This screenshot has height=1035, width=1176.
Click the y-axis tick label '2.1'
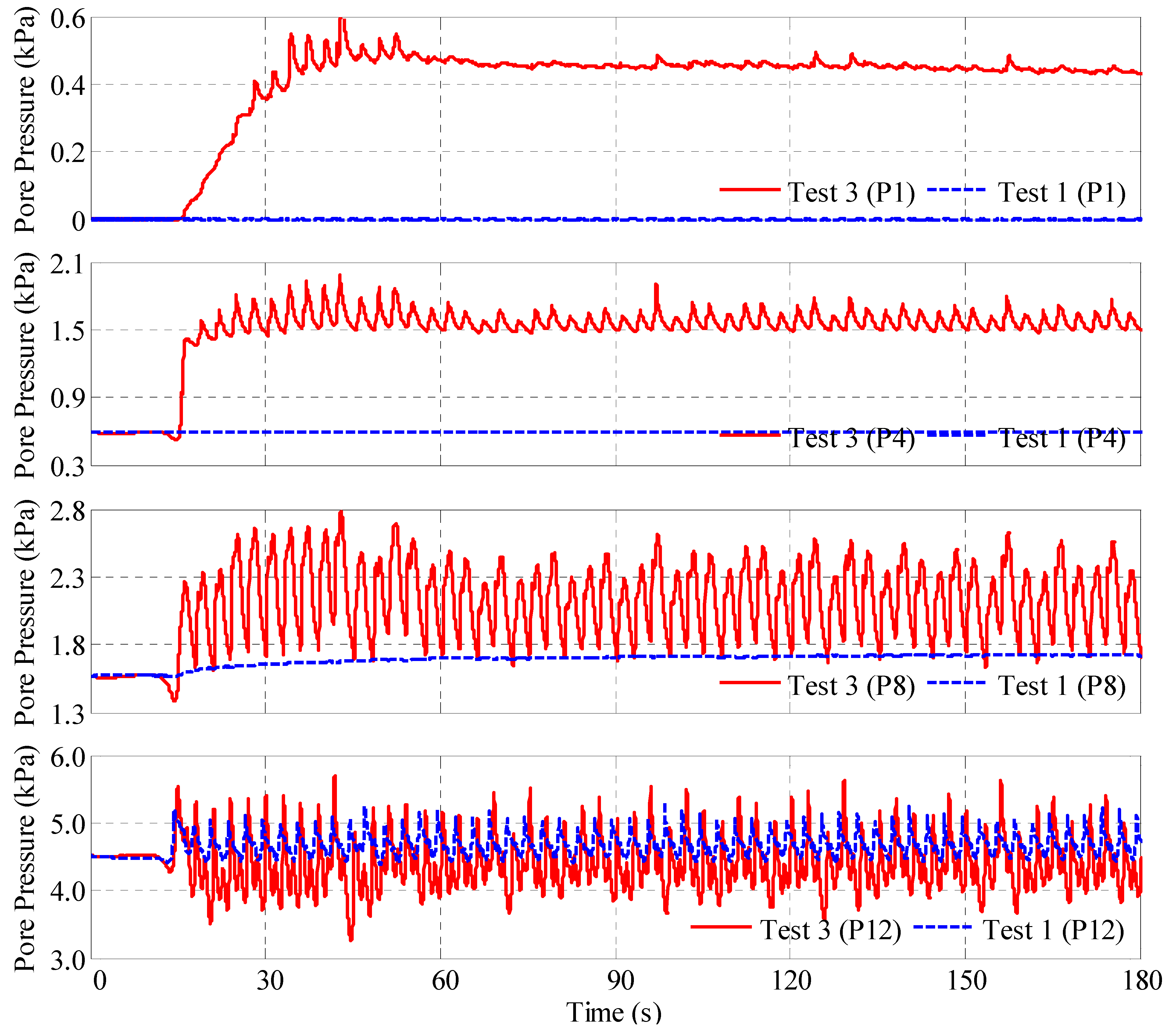coord(68,264)
